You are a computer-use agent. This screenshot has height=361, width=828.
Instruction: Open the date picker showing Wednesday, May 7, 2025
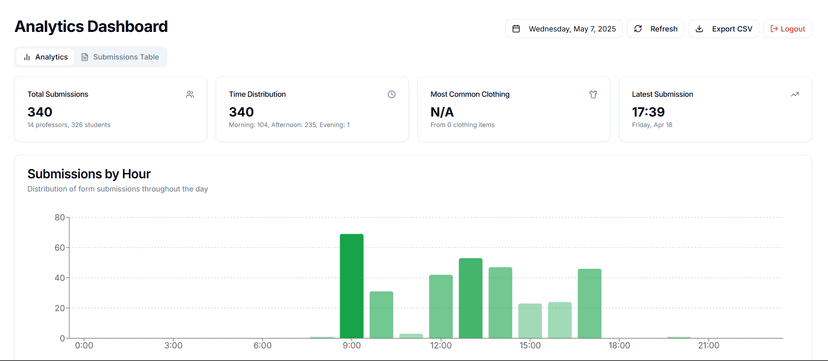click(564, 29)
